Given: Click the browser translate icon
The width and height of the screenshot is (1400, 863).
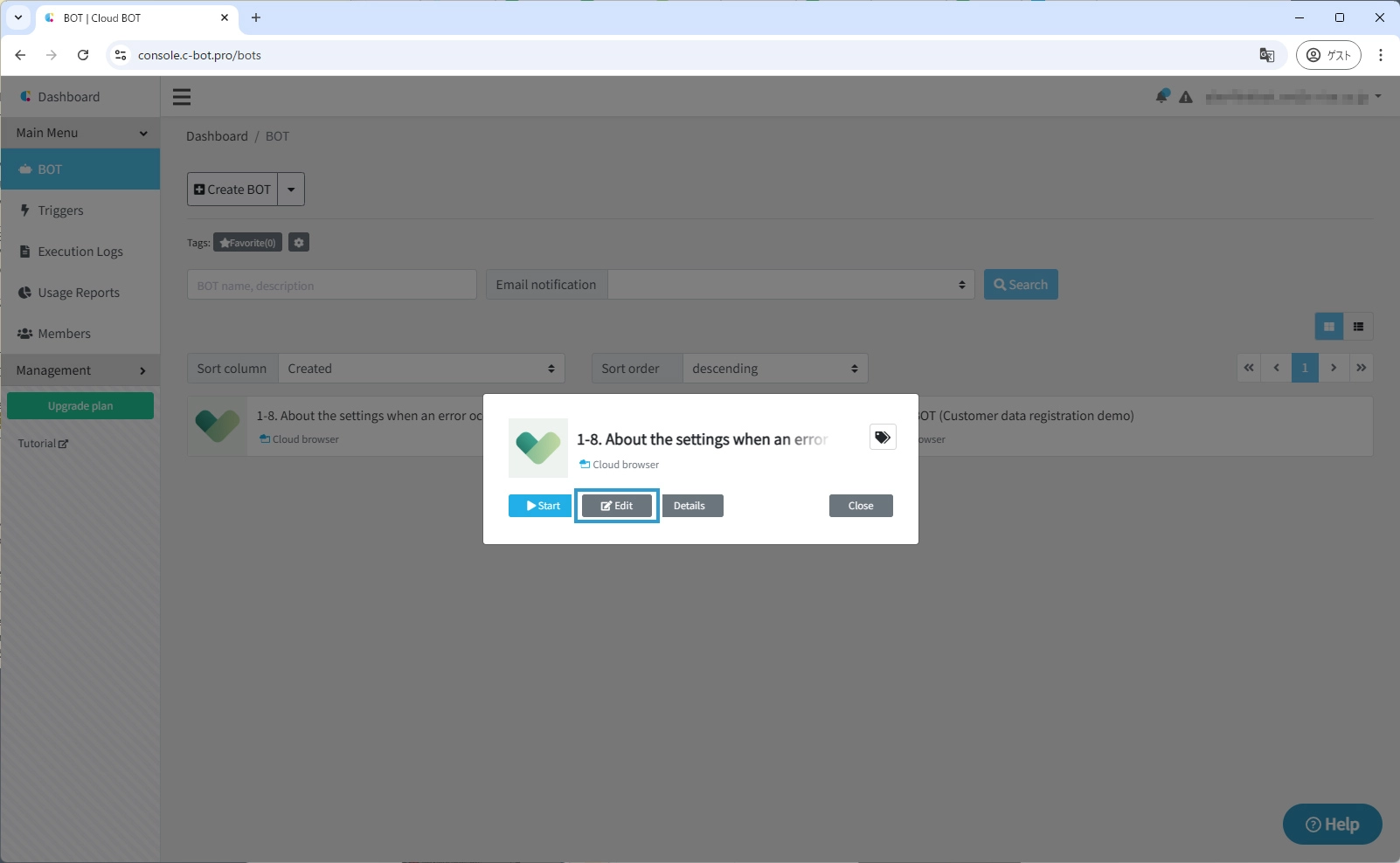Looking at the screenshot, I should [1266, 55].
